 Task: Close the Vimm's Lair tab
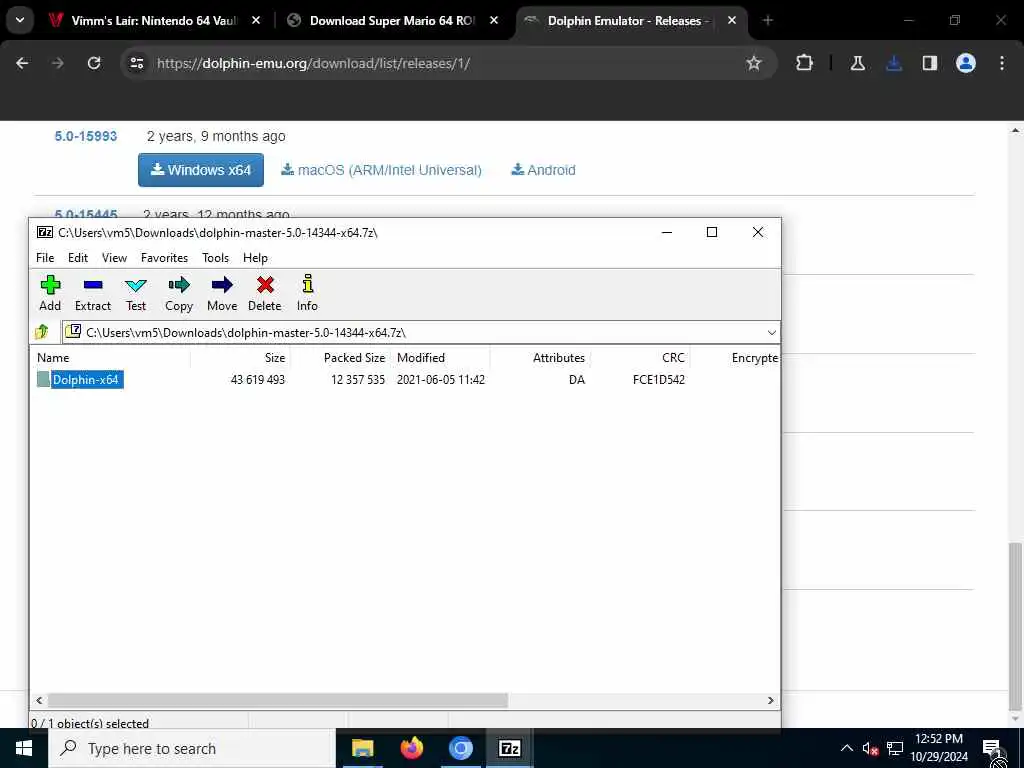[256, 21]
